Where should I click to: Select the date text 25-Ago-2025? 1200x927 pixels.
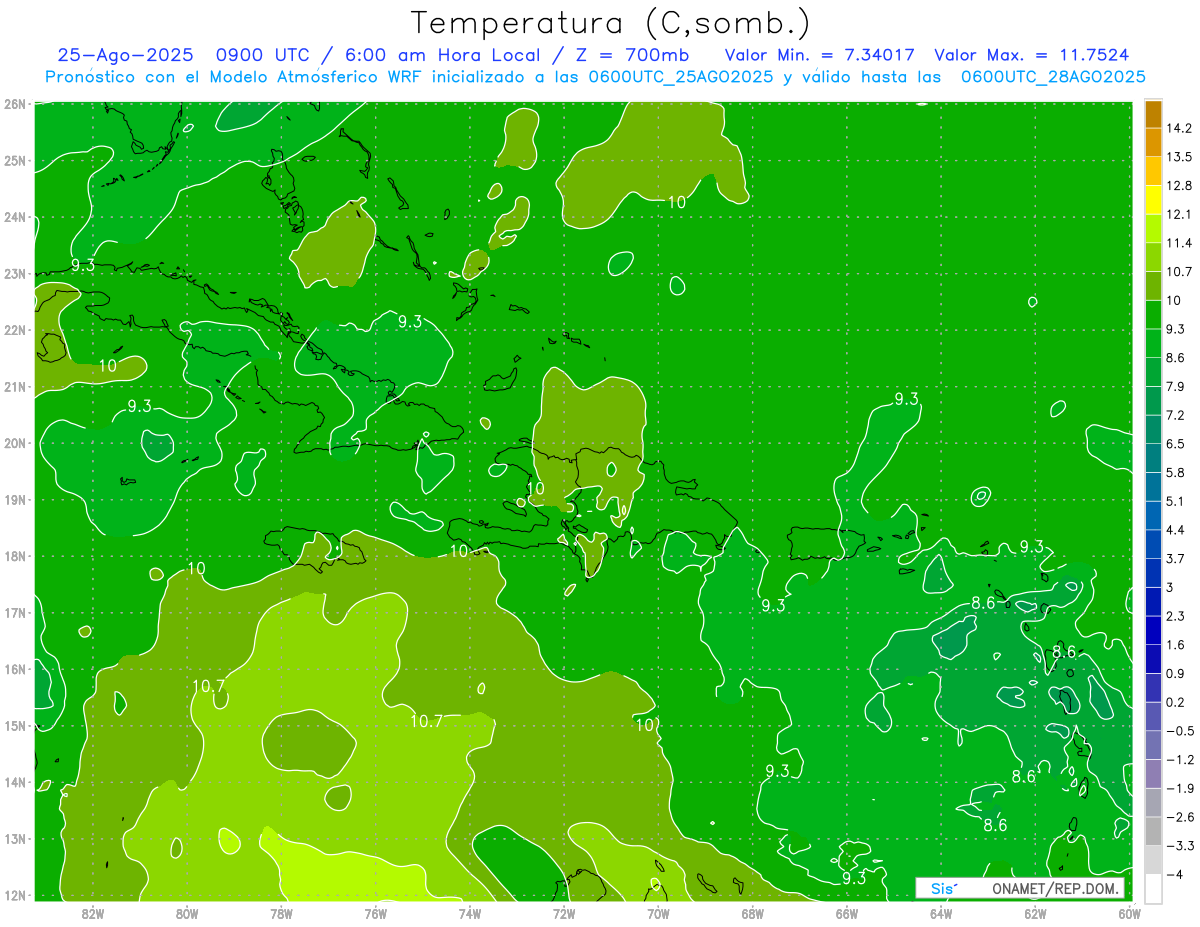point(125,55)
